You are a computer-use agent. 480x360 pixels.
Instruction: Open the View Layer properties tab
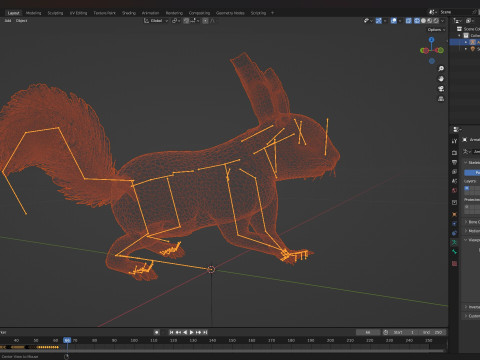[454, 172]
